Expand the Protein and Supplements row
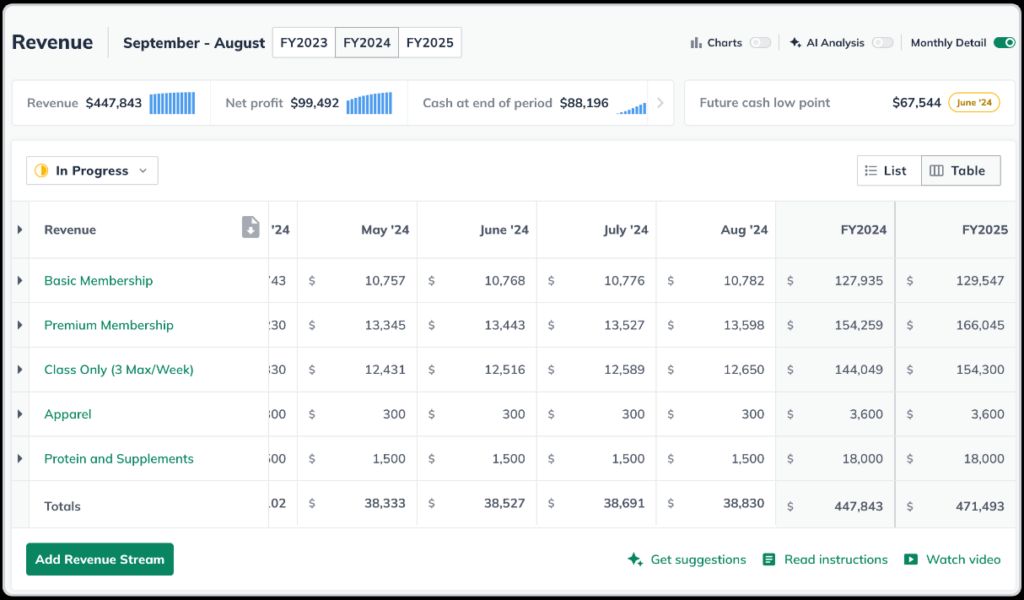The width and height of the screenshot is (1024, 600). 20,459
